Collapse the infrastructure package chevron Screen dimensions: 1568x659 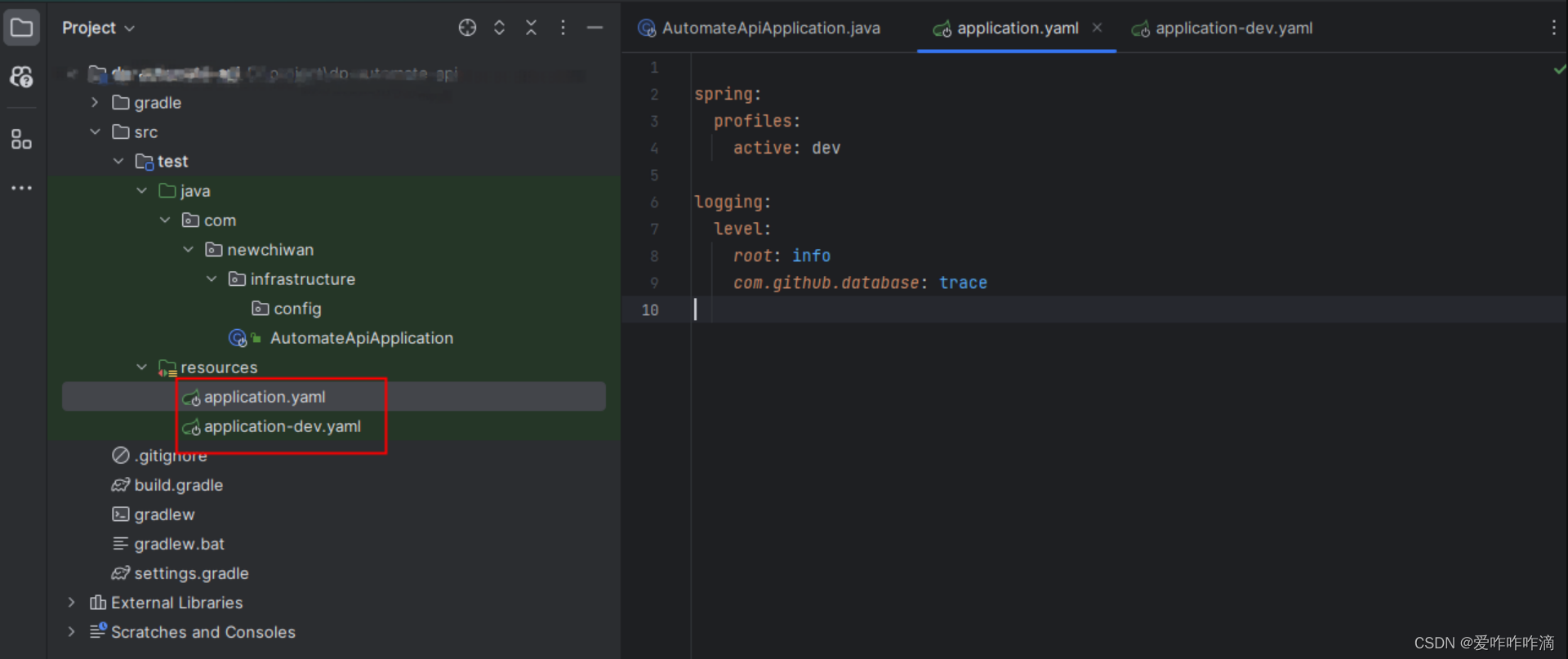(x=212, y=278)
